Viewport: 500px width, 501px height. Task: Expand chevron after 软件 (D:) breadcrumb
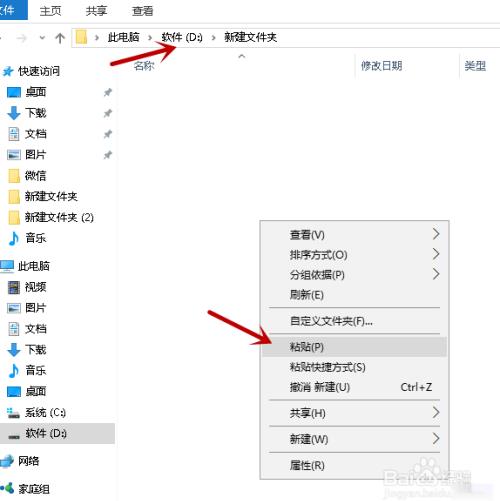pos(214,38)
